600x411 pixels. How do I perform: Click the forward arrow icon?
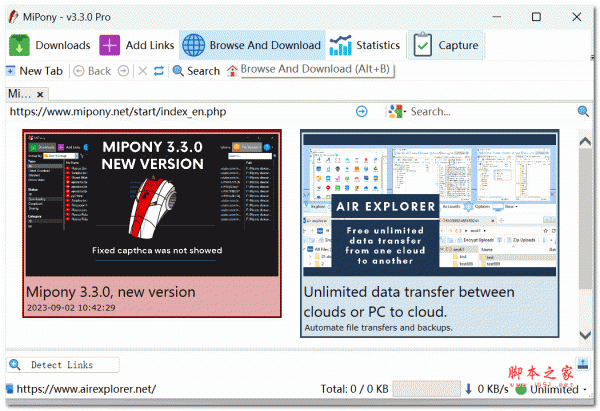tap(123, 71)
